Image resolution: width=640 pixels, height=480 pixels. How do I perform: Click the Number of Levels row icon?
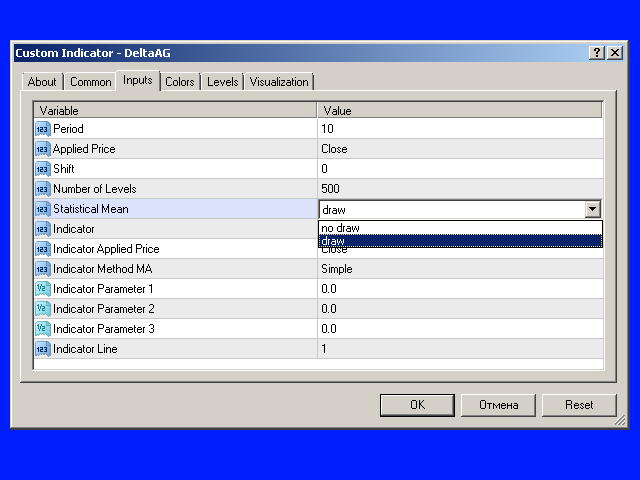[42, 189]
